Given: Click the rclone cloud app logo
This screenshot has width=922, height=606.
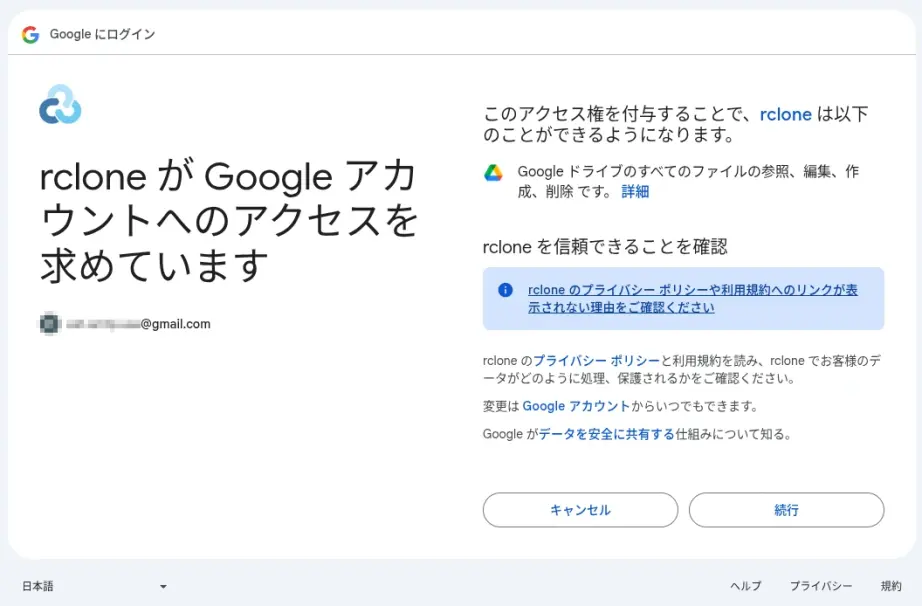Looking at the screenshot, I should point(61,105).
